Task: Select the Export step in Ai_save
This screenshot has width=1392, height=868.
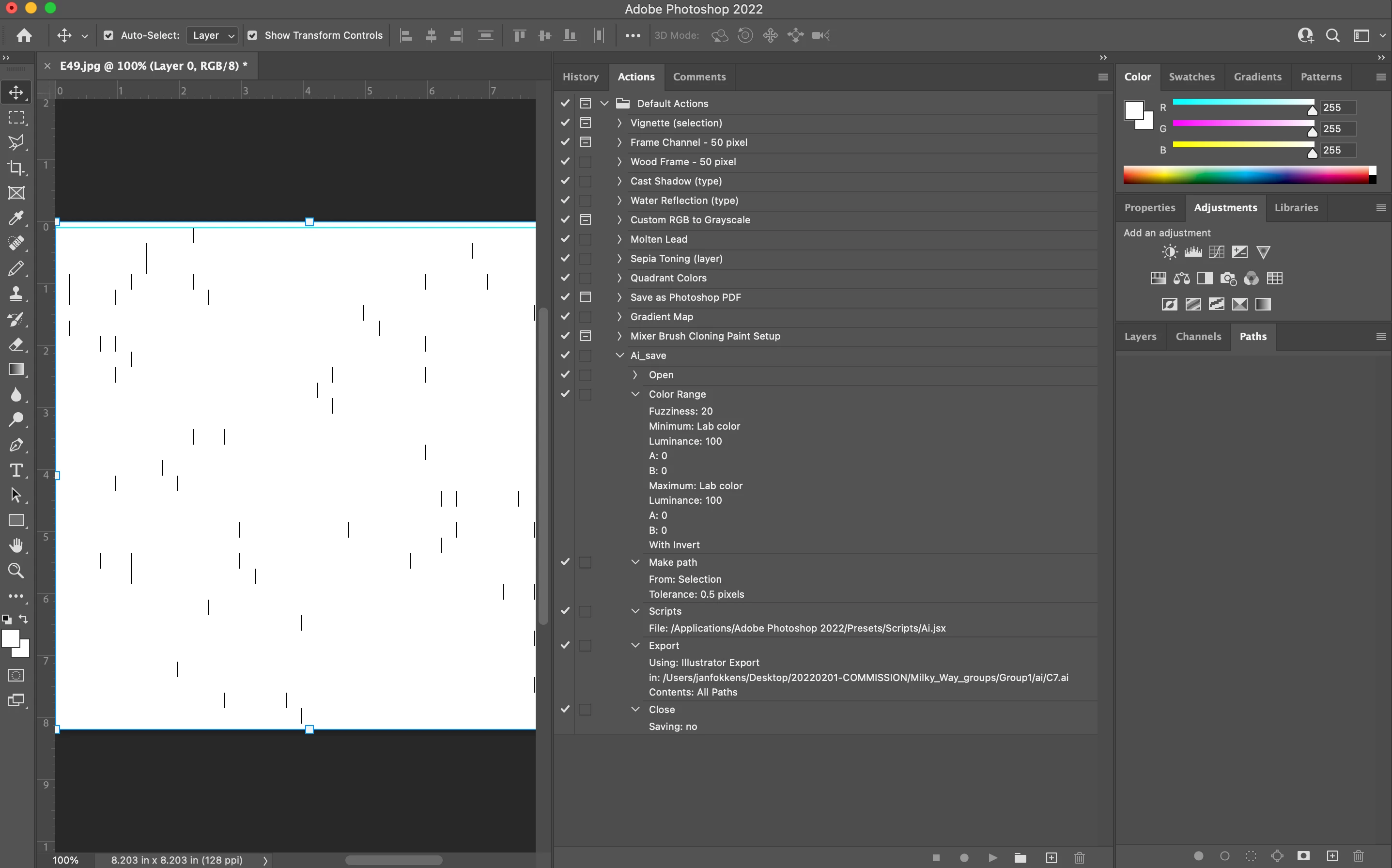Action: pyautogui.click(x=664, y=645)
